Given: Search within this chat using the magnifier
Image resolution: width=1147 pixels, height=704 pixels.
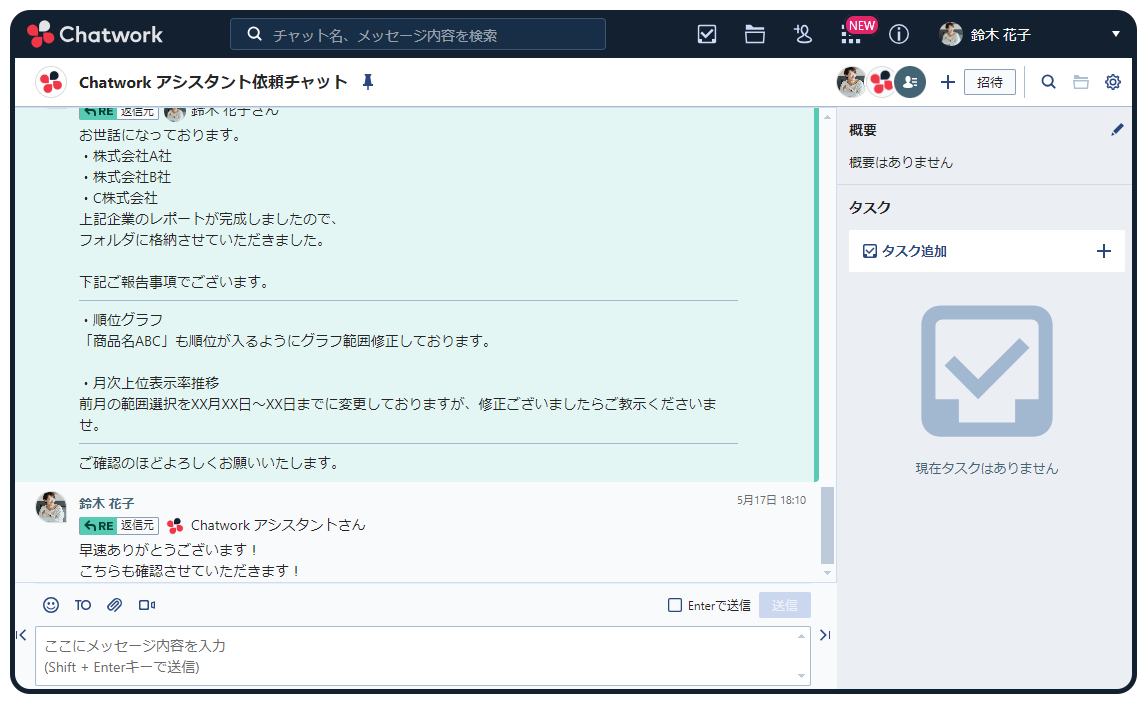Looking at the screenshot, I should pos(1048,82).
